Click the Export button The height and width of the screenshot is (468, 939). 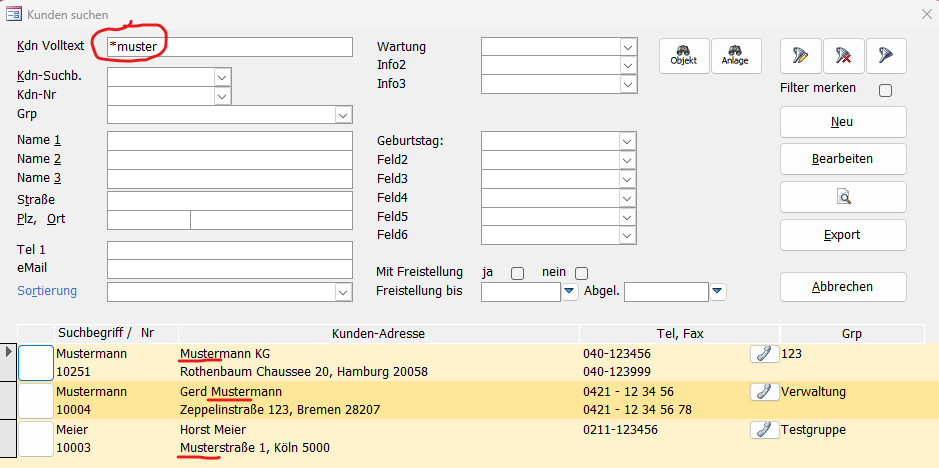[843, 235]
